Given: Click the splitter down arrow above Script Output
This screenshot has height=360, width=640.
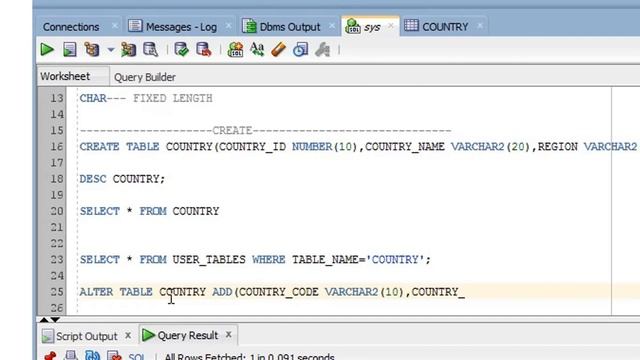Looking at the screenshot, I should [x=55, y=320].
